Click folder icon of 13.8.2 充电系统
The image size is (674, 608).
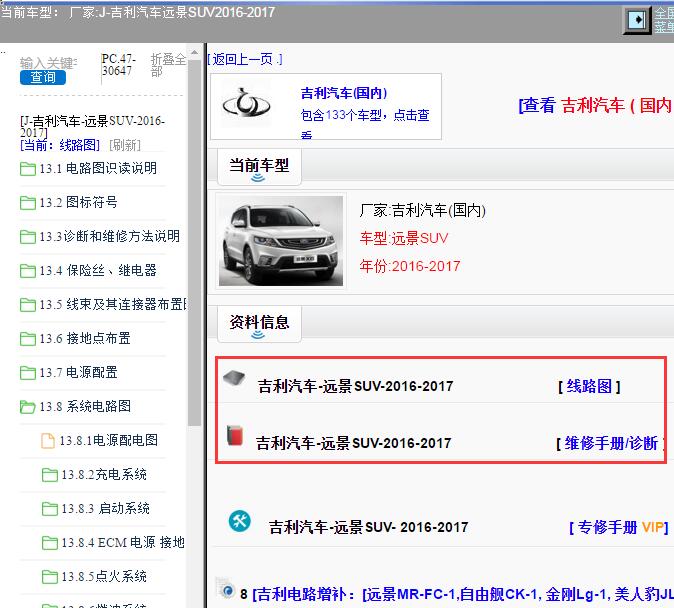[x=50, y=475]
